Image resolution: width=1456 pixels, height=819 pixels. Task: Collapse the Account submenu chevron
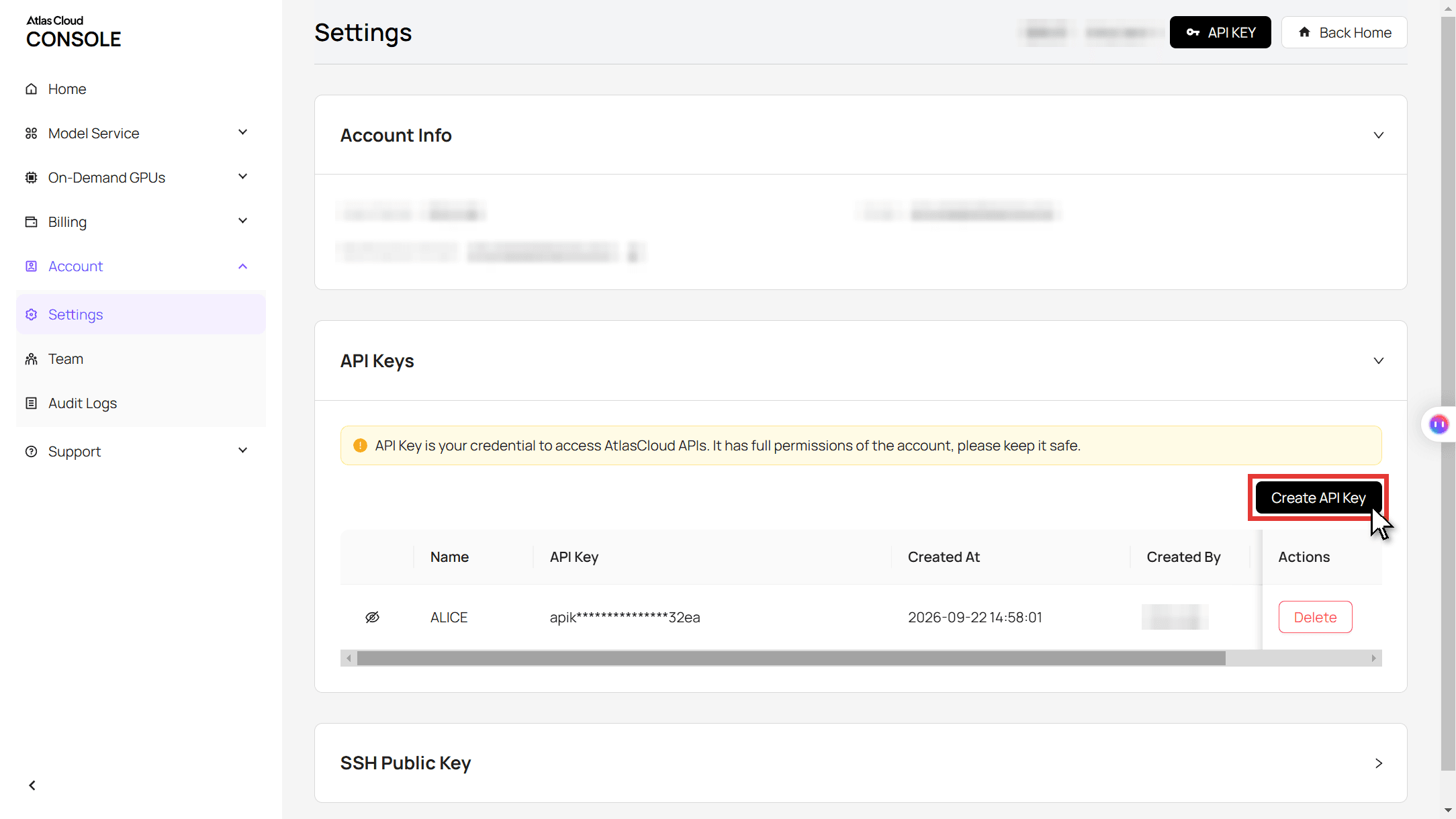(x=243, y=266)
